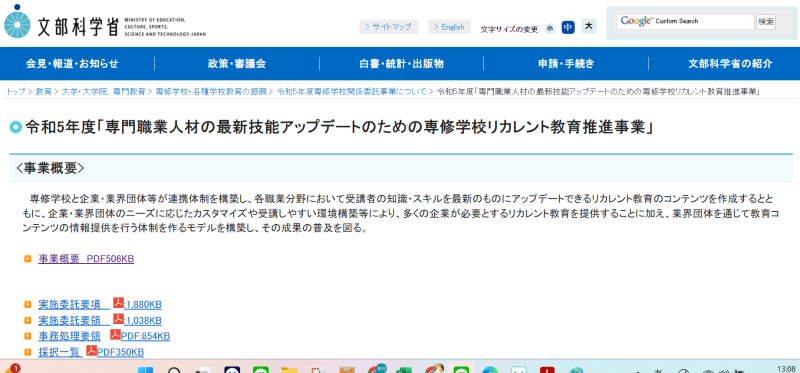Focus the Google Custom Search field
The height and width of the screenshot is (373, 800).
click(685, 21)
